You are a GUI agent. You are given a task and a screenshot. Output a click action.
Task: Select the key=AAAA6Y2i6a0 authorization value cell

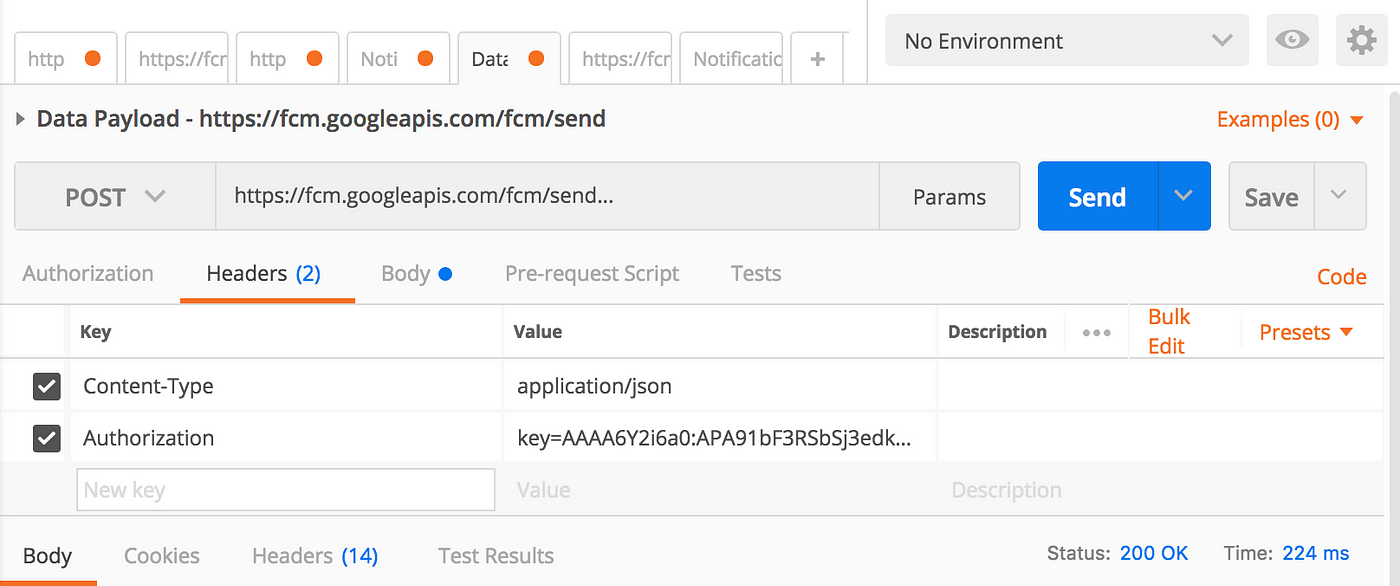pos(719,438)
